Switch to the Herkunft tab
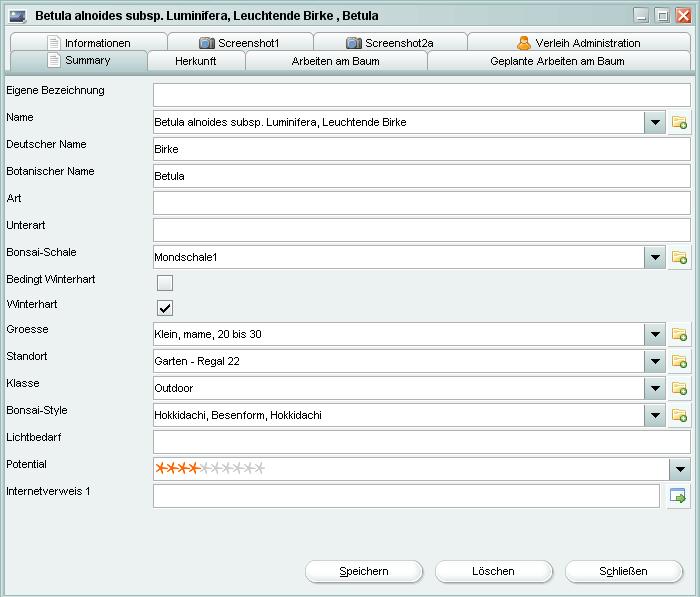The width and height of the screenshot is (700, 597). click(x=196, y=61)
